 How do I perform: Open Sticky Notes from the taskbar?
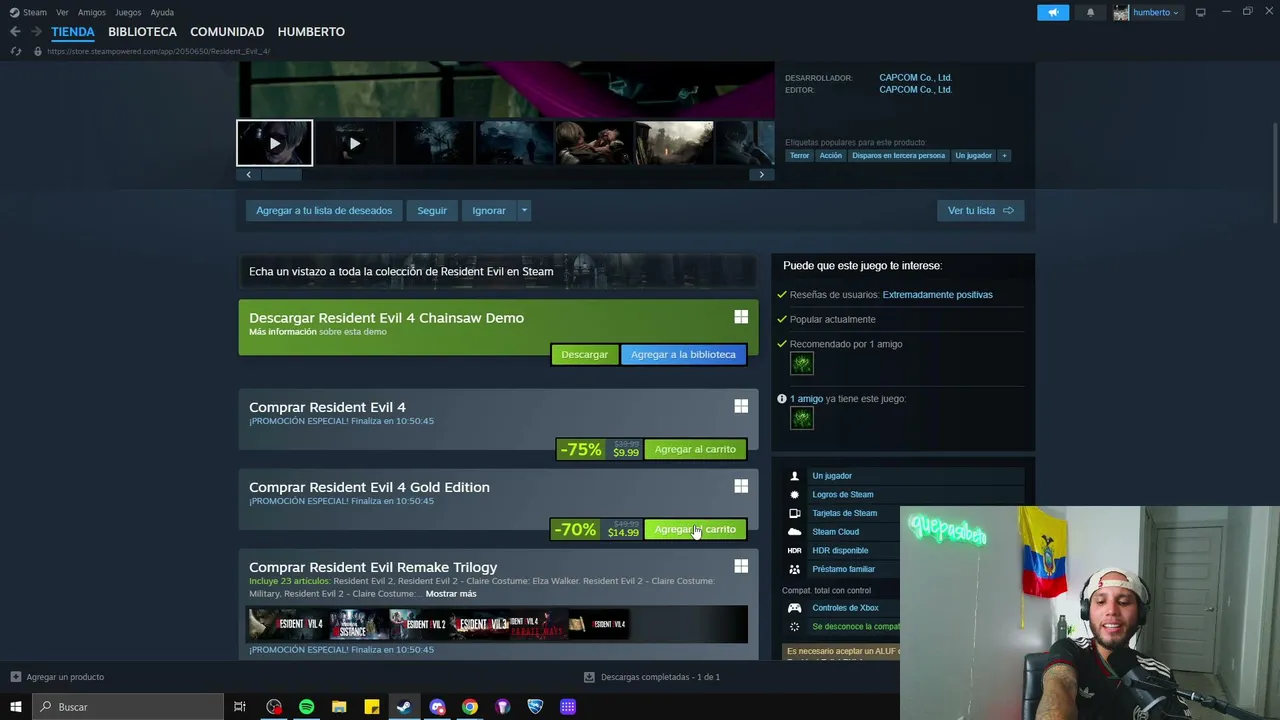[x=372, y=707]
